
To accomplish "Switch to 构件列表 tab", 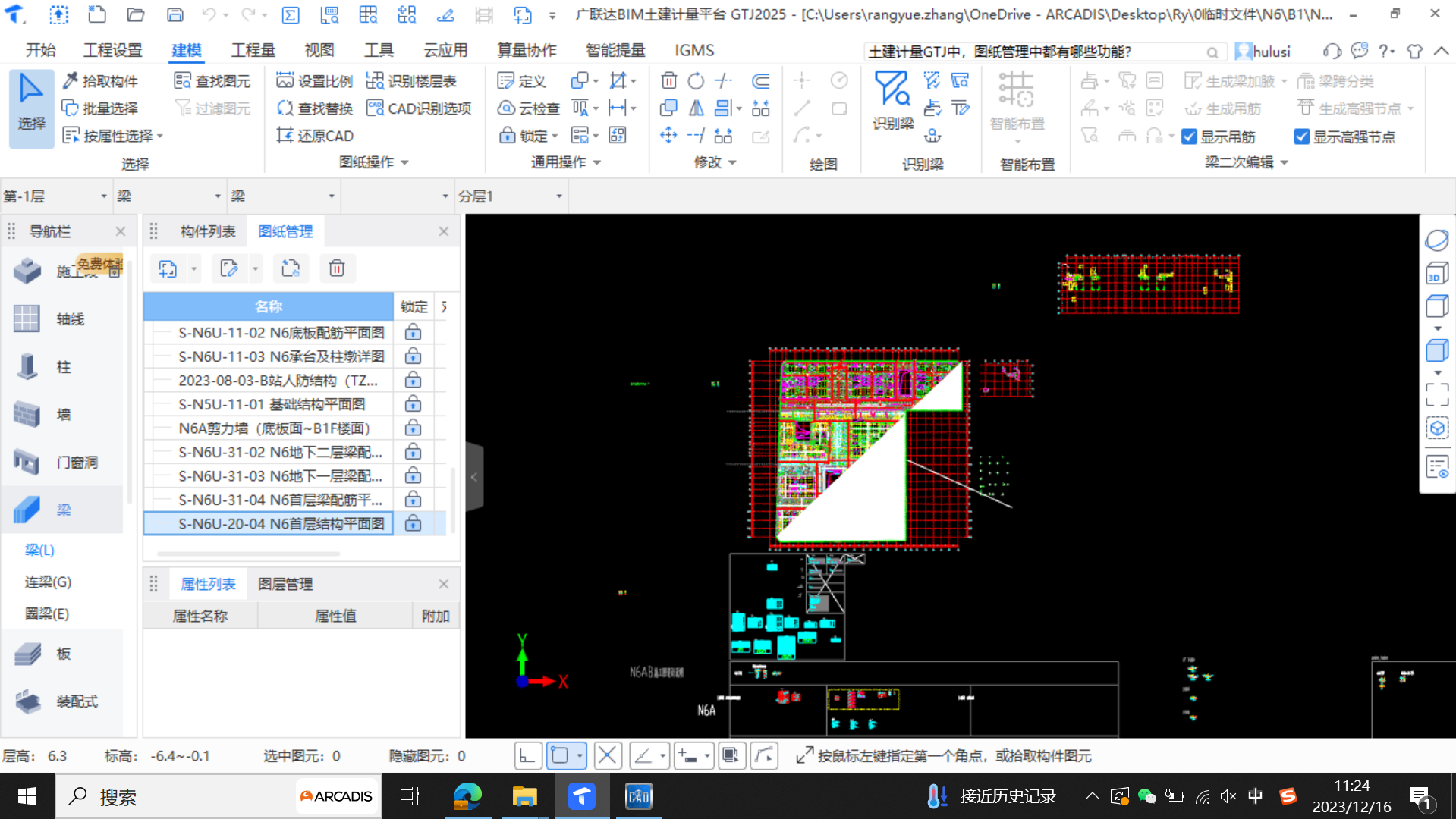I will 207,231.
